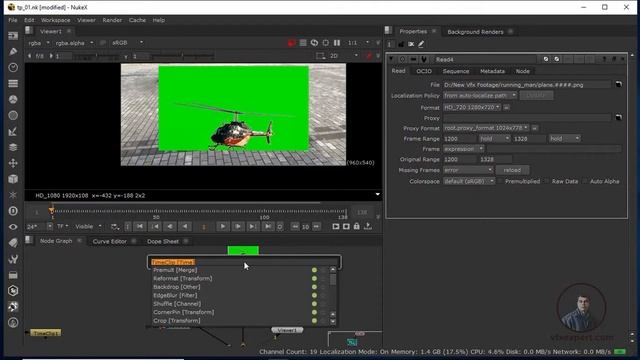Click the reload button
The width and height of the screenshot is (640, 360).
(512, 170)
